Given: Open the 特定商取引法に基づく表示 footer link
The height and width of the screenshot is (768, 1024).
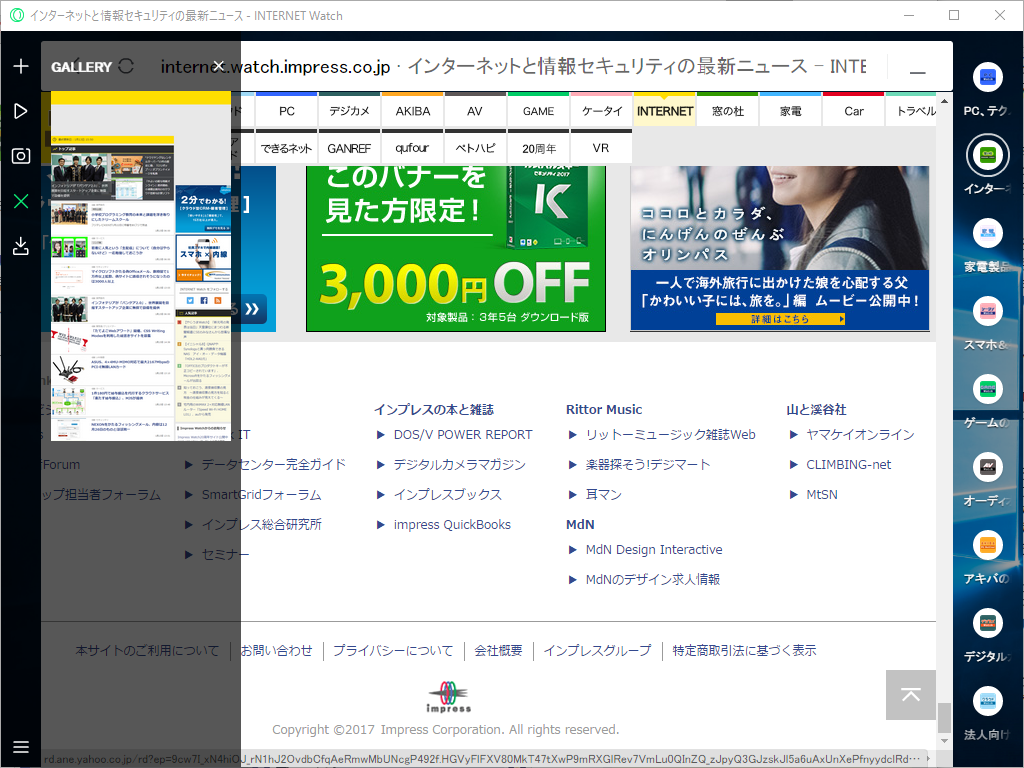Looking at the screenshot, I should 744,650.
